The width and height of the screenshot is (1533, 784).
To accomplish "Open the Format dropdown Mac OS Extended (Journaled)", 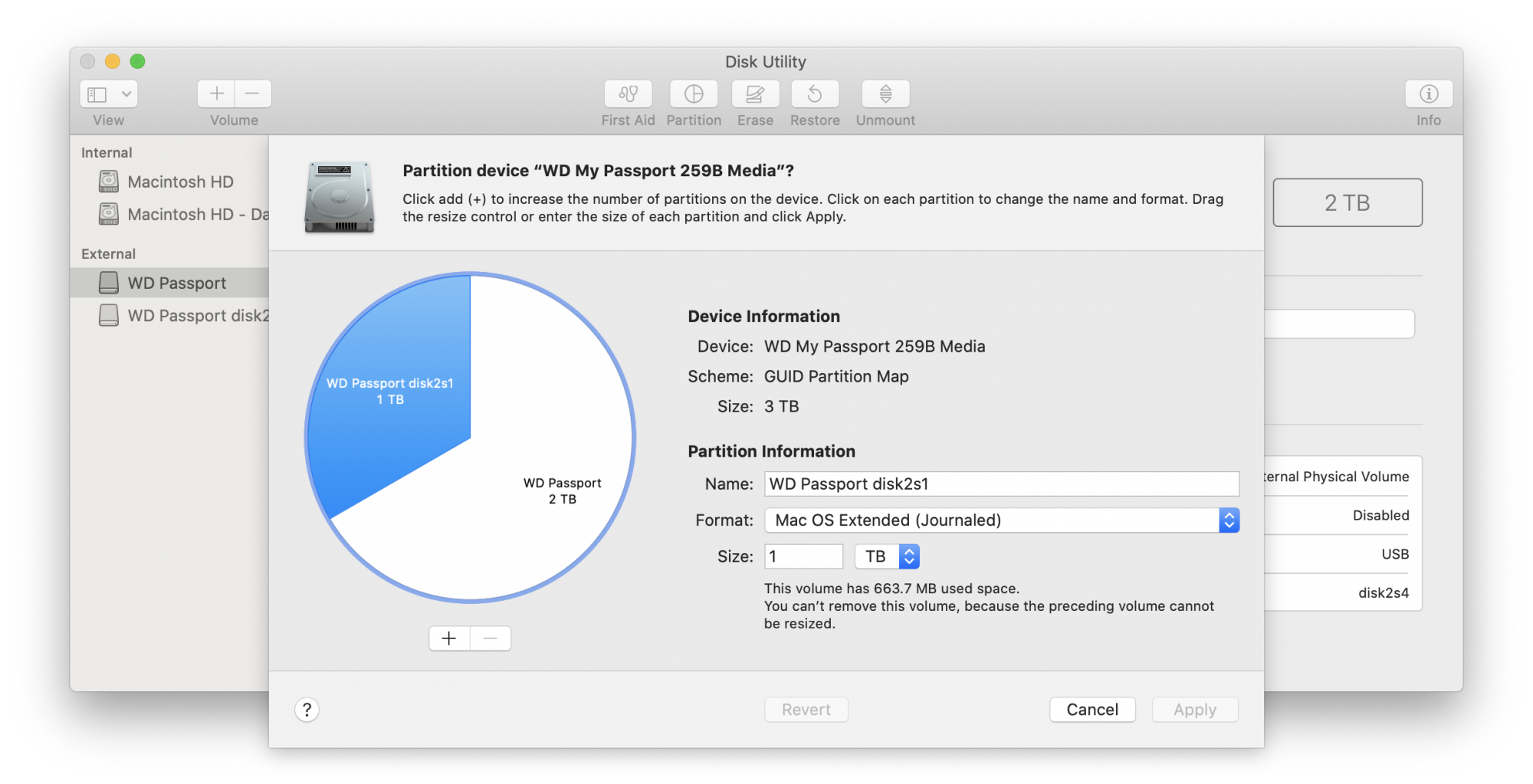I will click(x=1002, y=520).
